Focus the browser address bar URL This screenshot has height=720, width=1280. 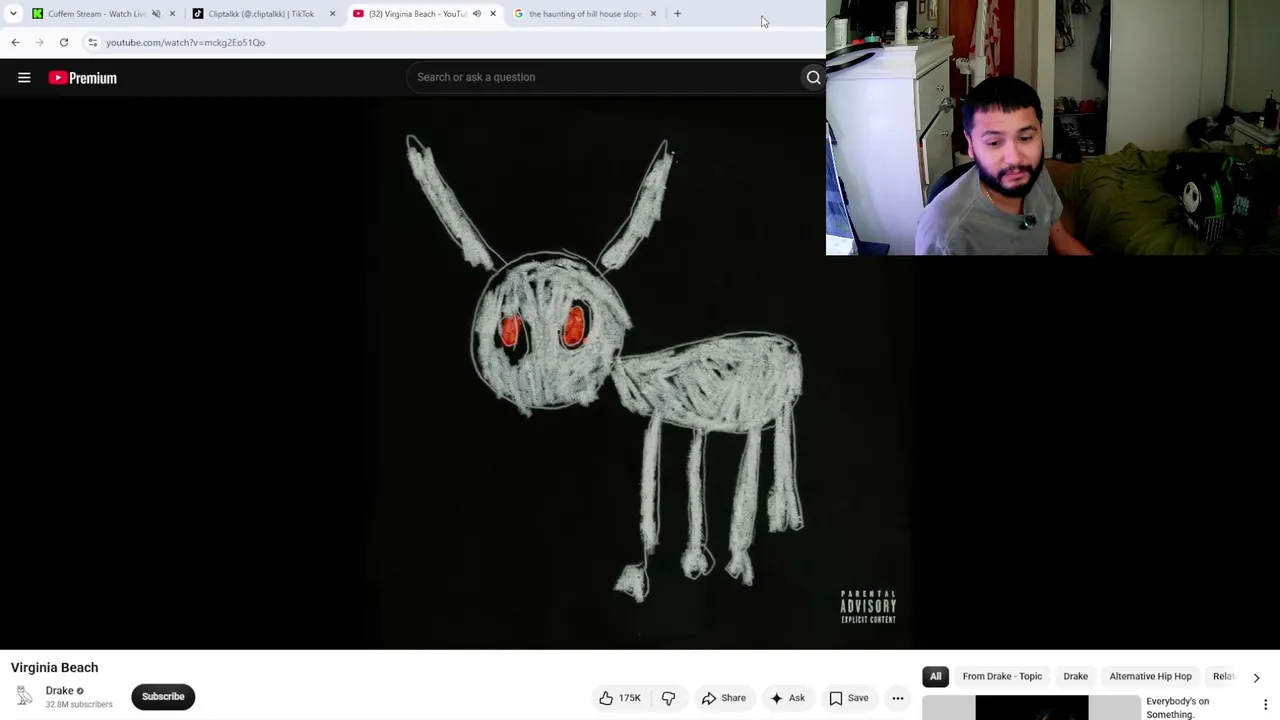185,42
